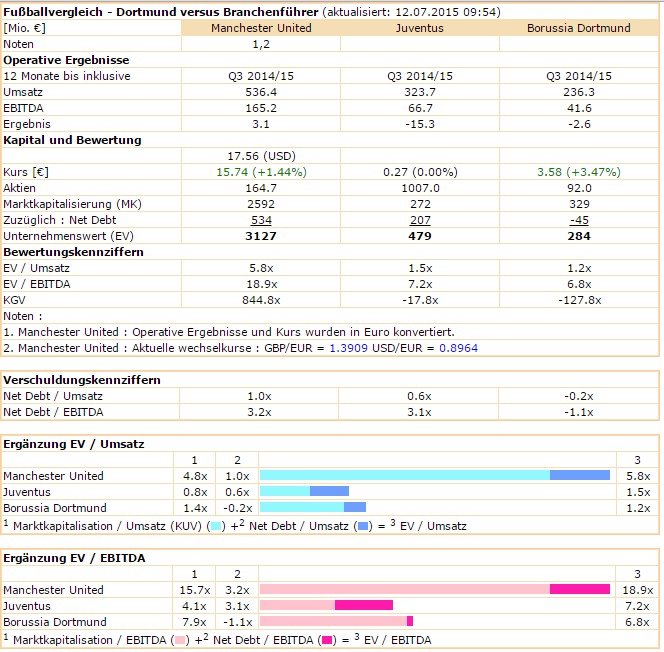Click Manchester United enterprise value 3127
The image size is (664, 652).
coord(261,236)
